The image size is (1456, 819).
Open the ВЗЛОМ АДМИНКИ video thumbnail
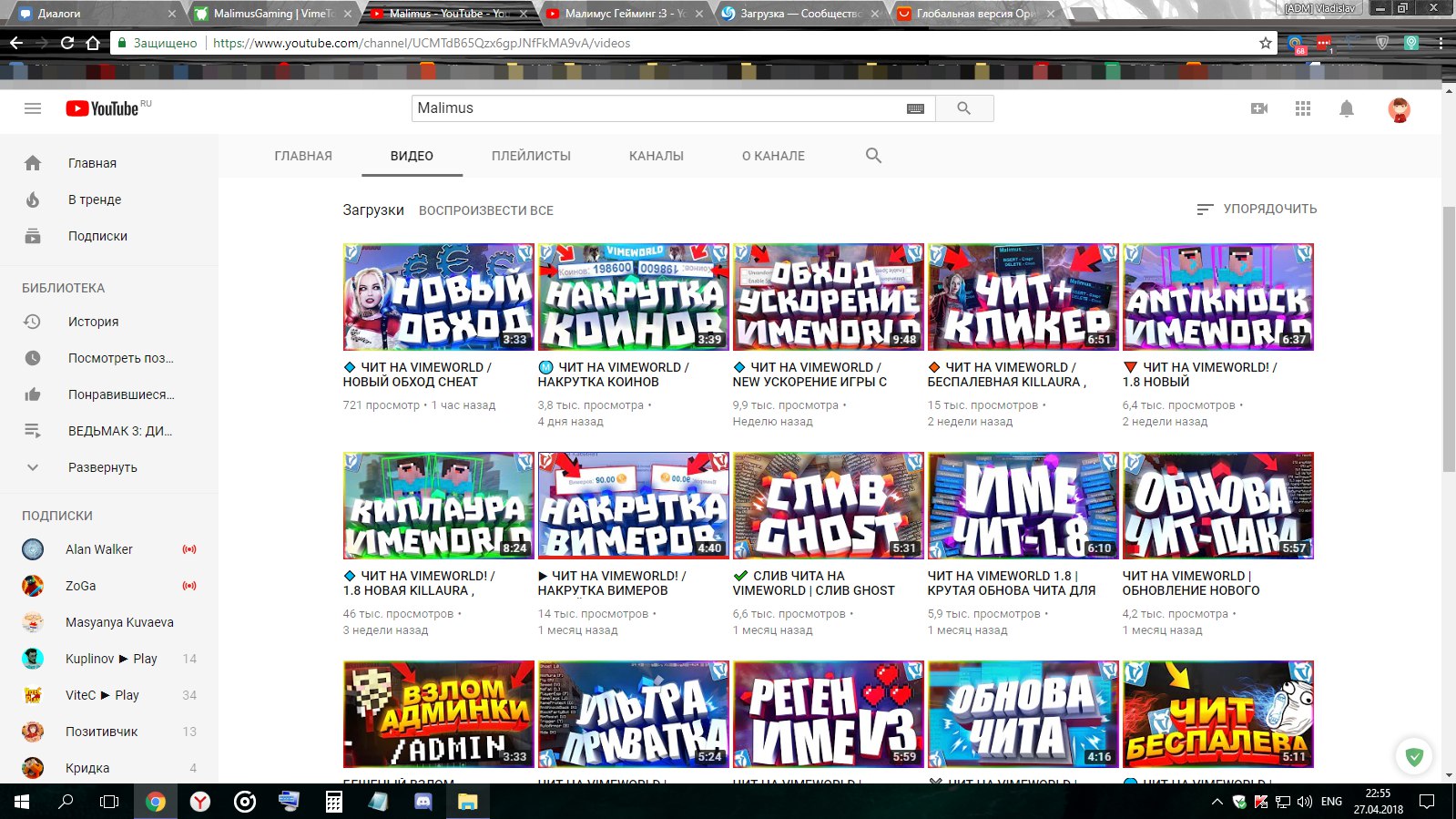[438, 714]
